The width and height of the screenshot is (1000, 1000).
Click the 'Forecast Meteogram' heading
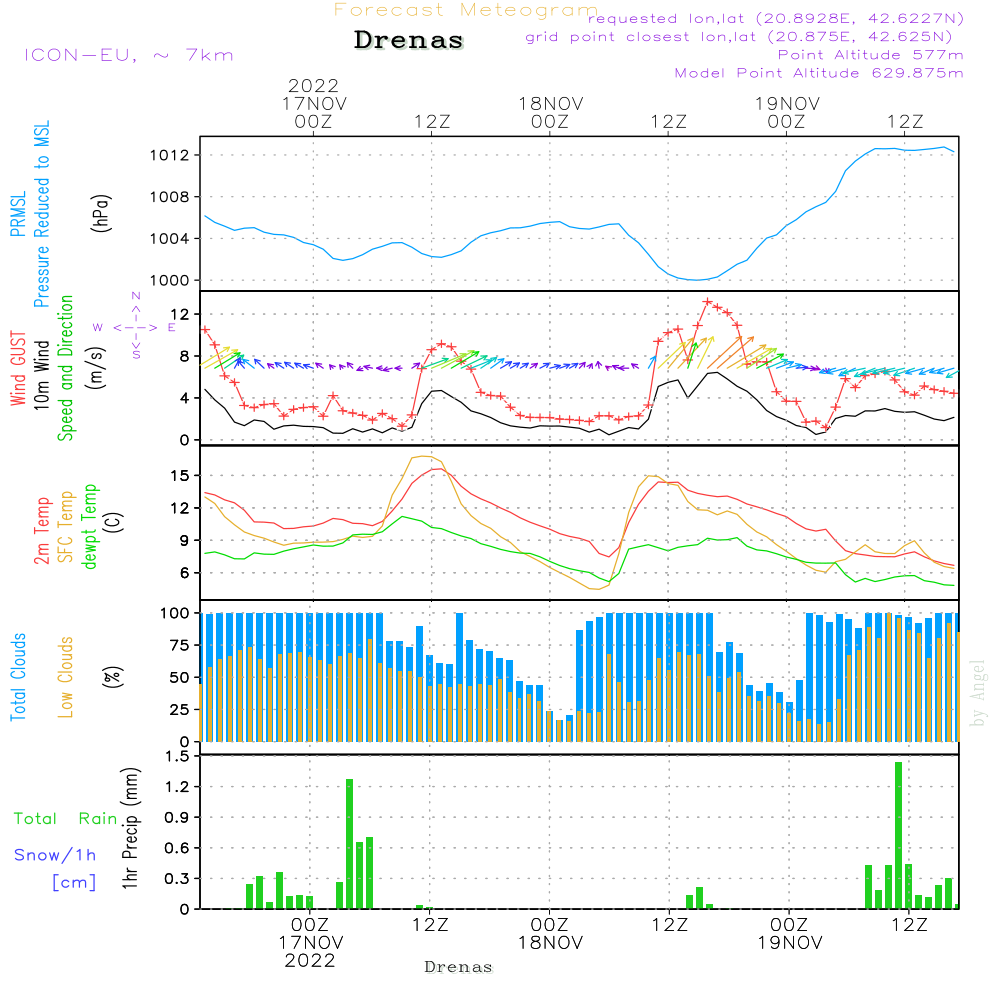(x=466, y=10)
